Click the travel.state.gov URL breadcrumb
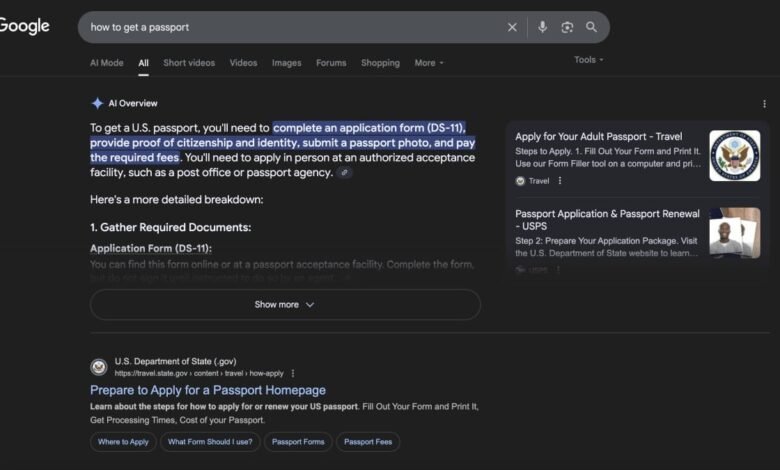 [199, 373]
